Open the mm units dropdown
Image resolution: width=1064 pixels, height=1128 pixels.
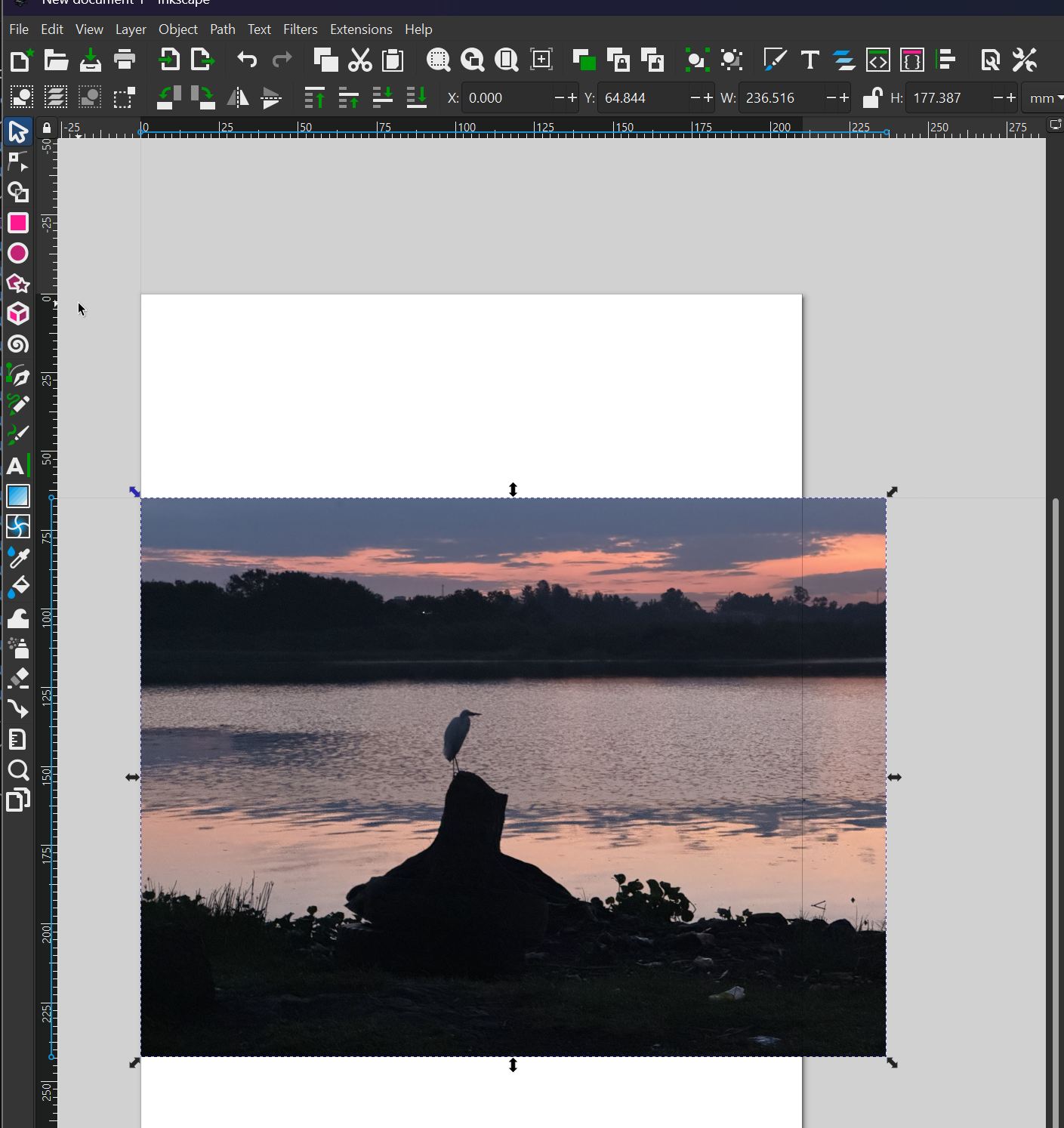1044,98
